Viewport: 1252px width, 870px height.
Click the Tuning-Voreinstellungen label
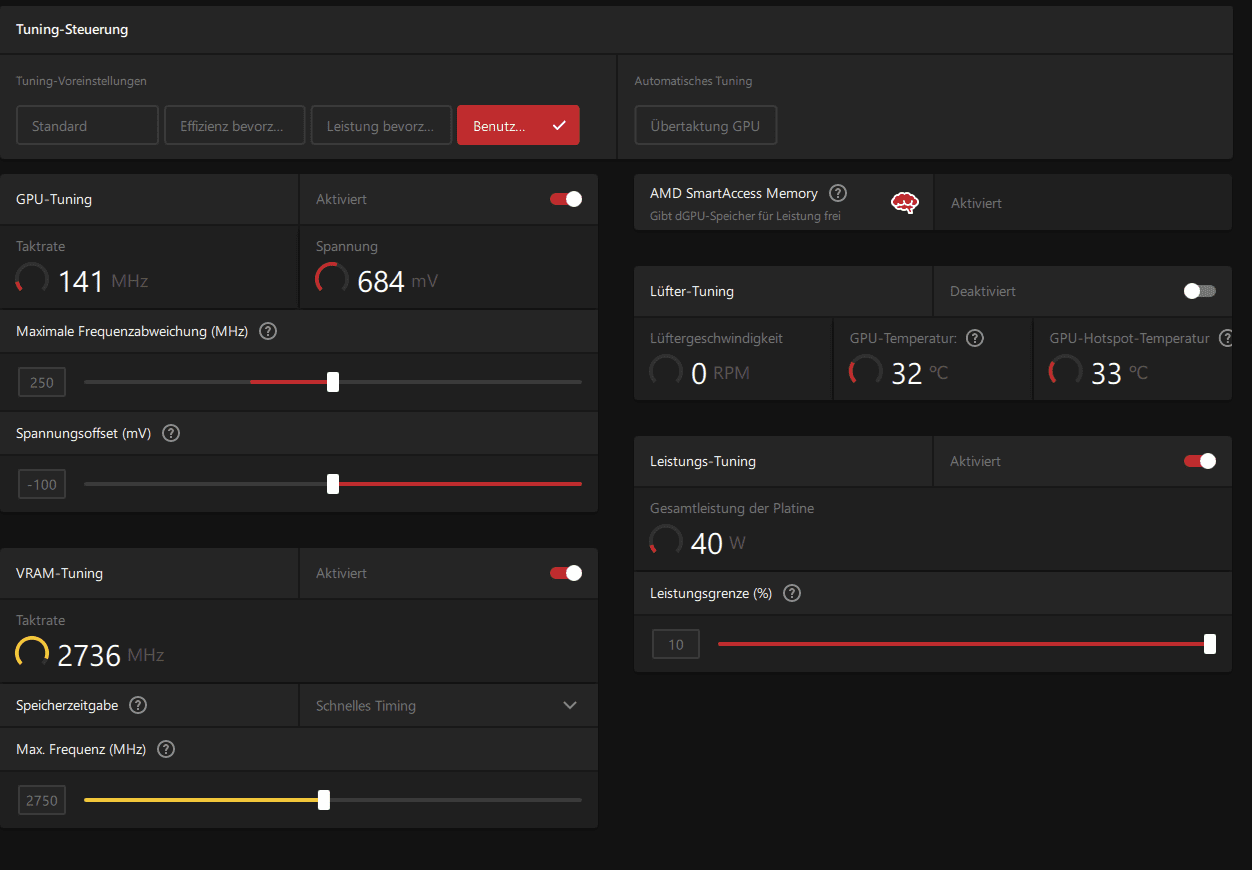(x=81, y=81)
